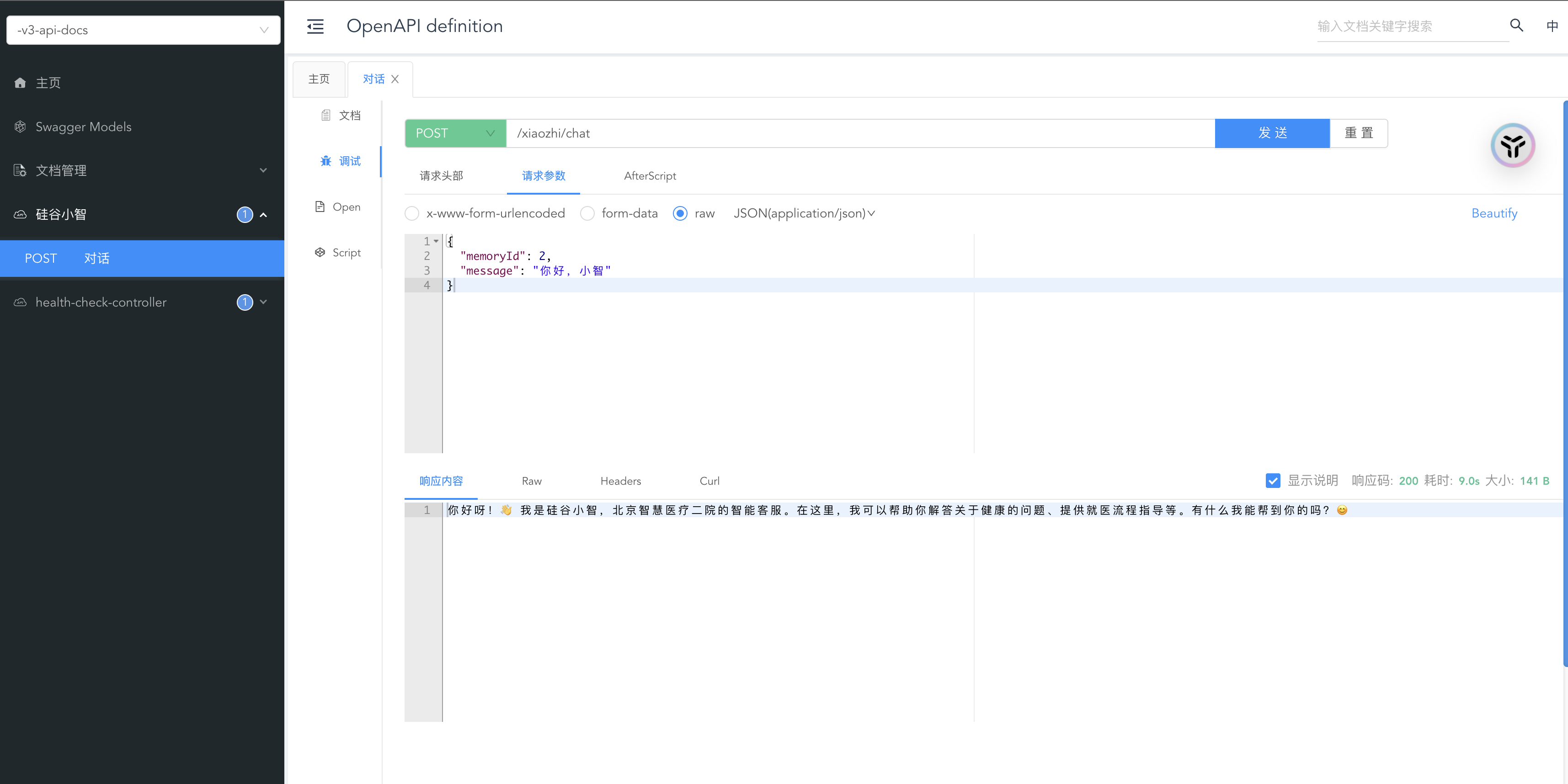Select the form-data radio button
Image resolution: width=1568 pixels, height=784 pixels.
coord(587,213)
